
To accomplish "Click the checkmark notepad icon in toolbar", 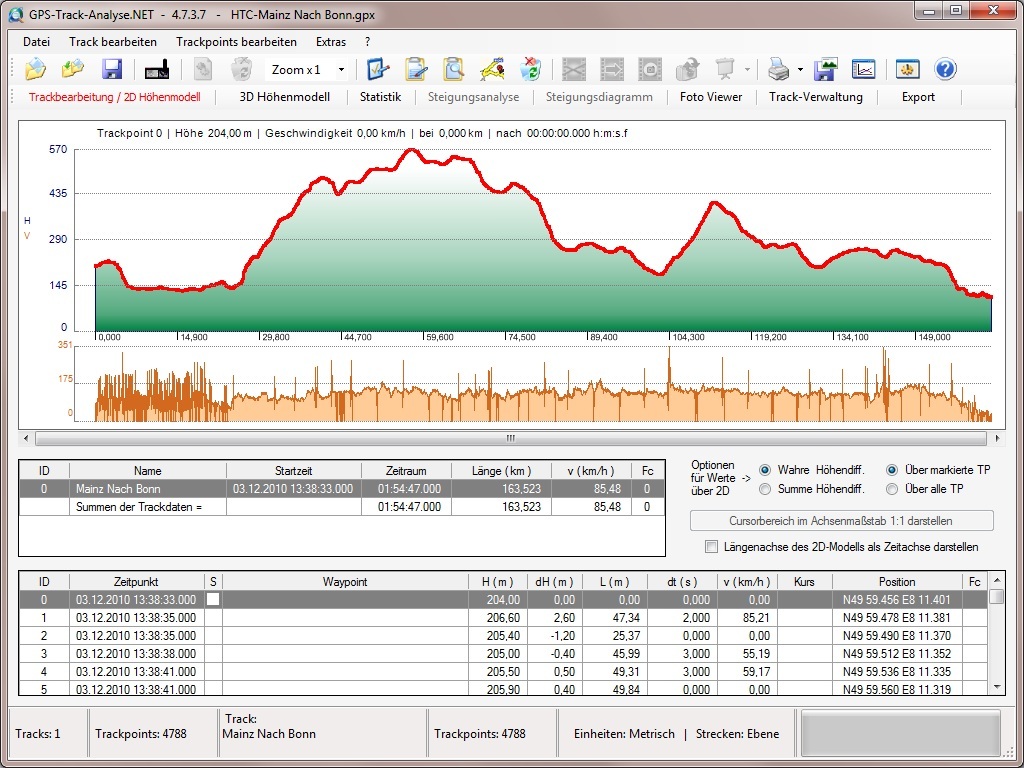I will [377, 69].
